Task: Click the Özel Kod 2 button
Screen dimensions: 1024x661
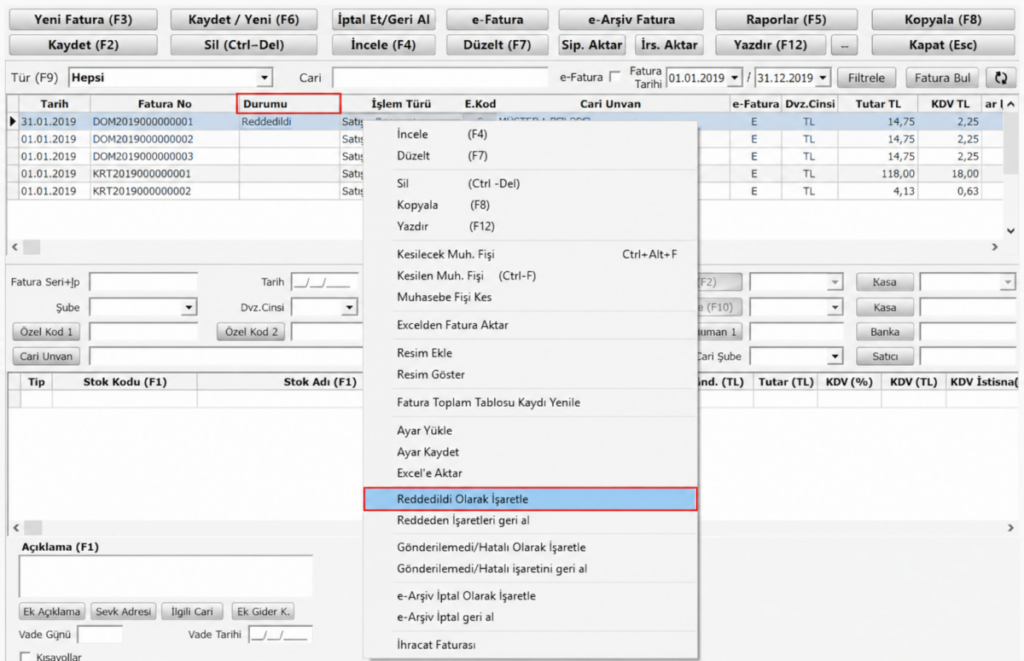Action: 251,332
